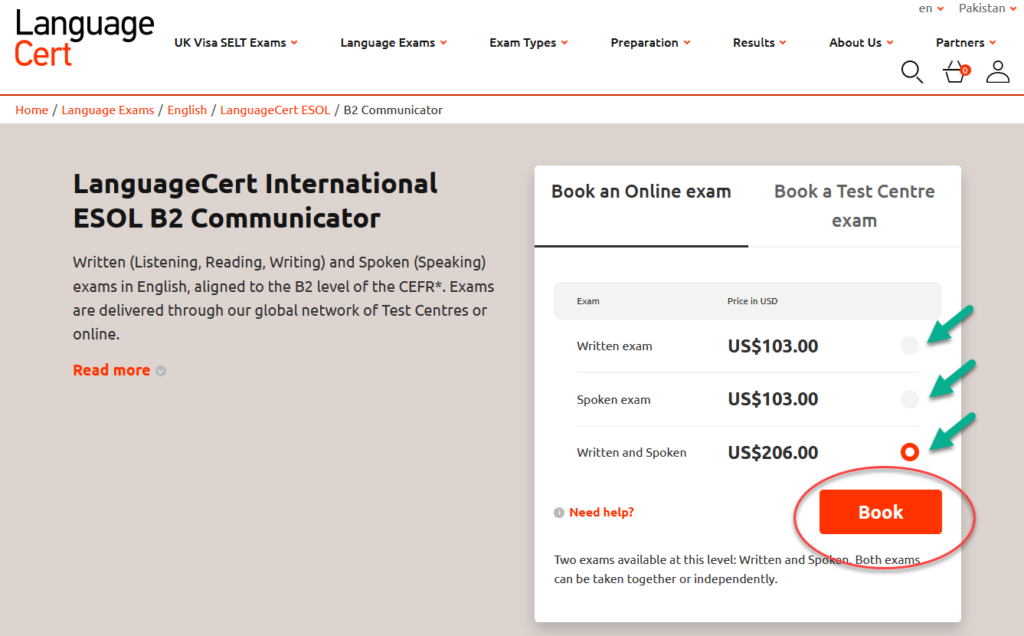Expand the Language Exams menu
This screenshot has height=636, width=1024.
(x=394, y=42)
